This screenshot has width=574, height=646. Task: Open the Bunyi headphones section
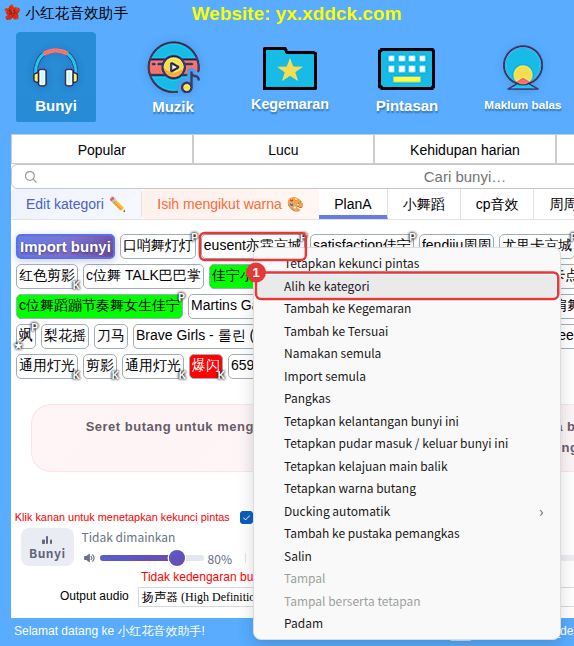point(56,77)
